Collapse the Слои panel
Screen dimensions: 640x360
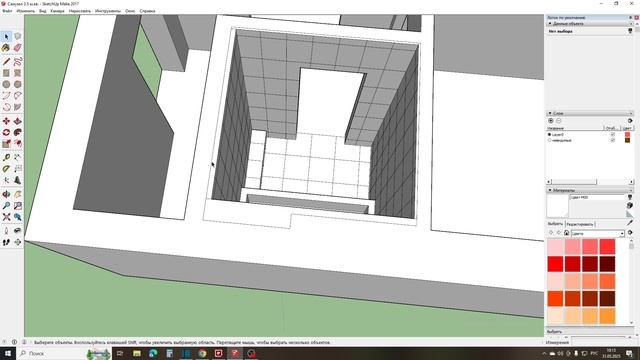tap(550, 113)
